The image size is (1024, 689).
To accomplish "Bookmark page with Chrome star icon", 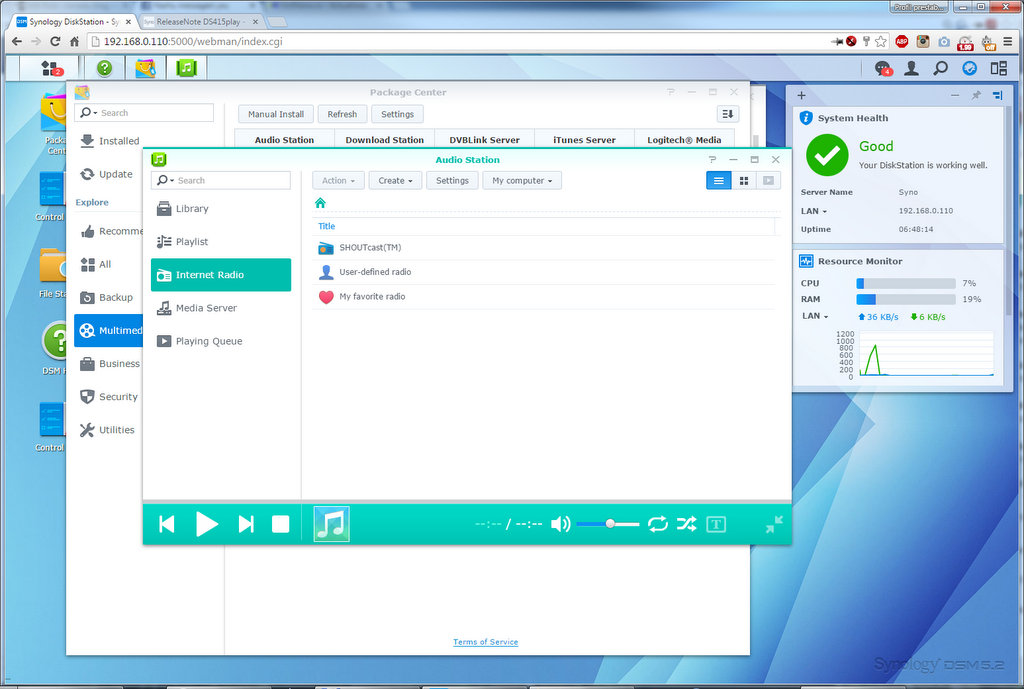I will click(x=881, y=42).
